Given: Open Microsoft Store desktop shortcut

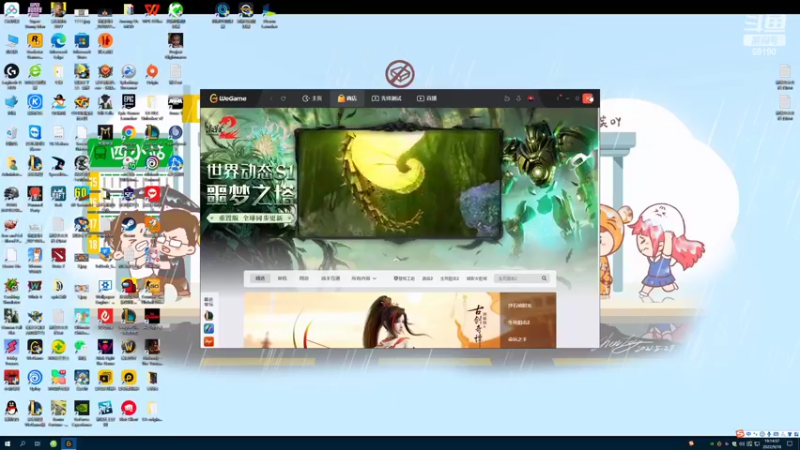Looking at the screenshot, I should click(82, 45).
